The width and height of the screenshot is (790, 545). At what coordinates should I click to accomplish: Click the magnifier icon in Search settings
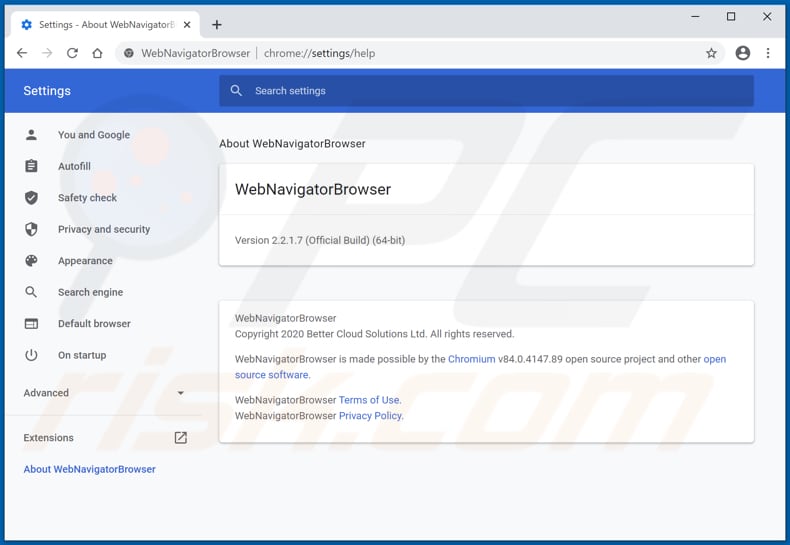[x=236, y=91]
